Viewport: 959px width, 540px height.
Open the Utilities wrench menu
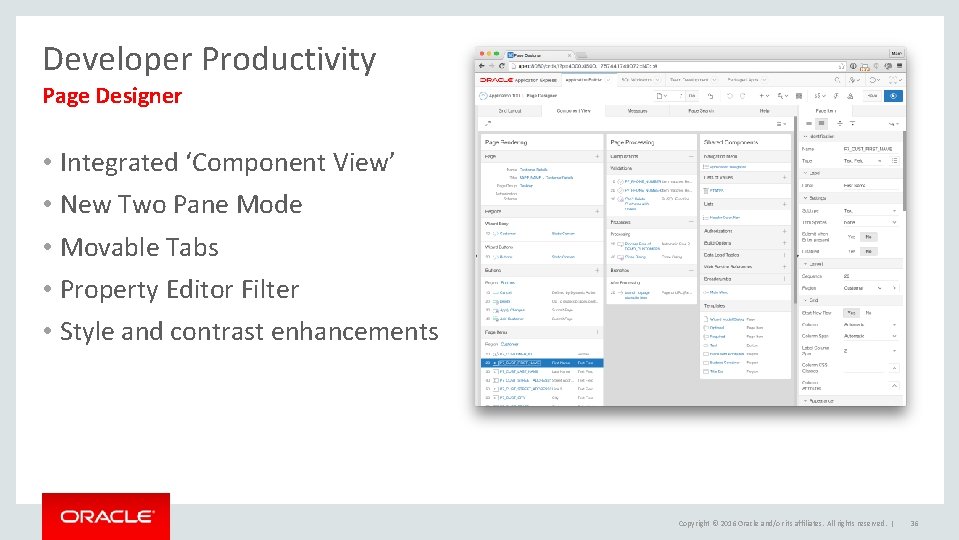[783, 96]
